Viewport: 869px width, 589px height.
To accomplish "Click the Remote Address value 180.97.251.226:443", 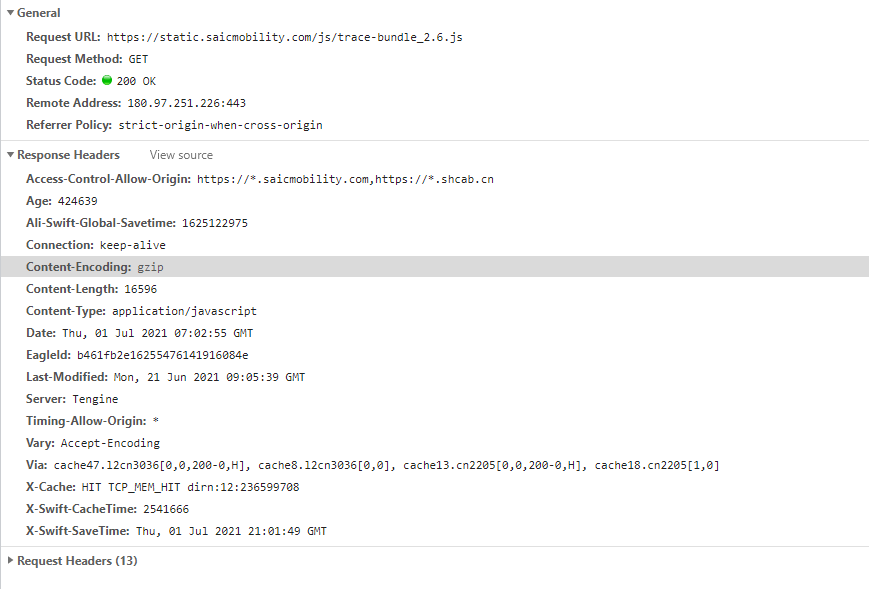I will coord(187,103).
